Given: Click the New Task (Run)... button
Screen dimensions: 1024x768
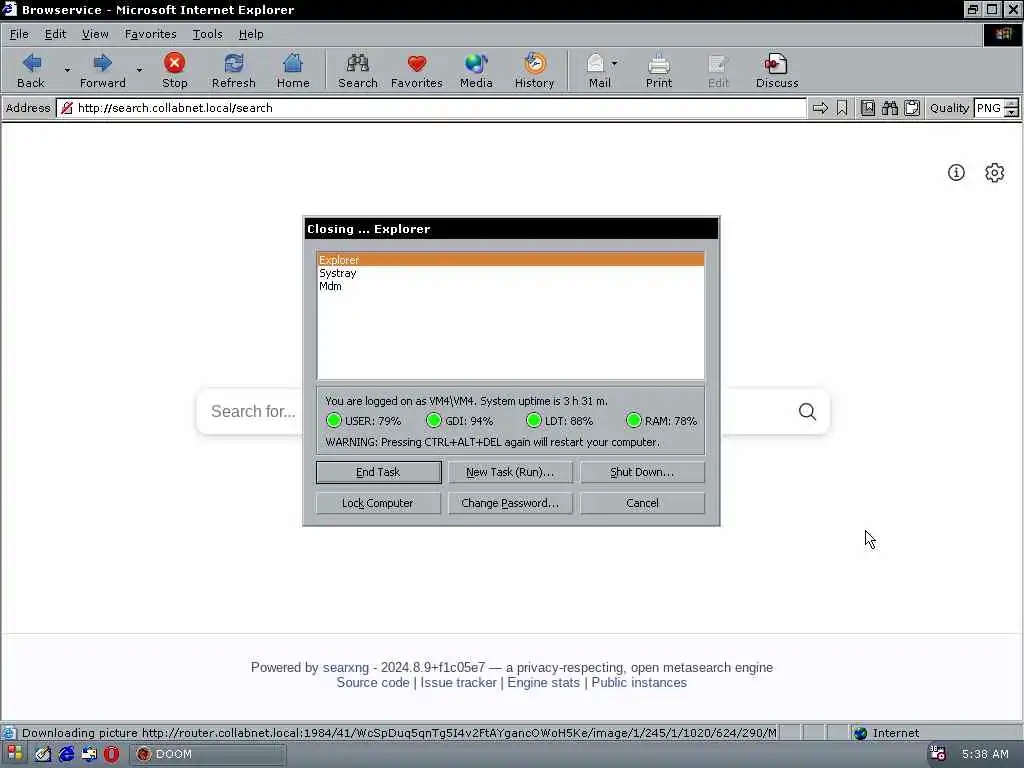Looking at the screenshot, I should coord(509,472).
